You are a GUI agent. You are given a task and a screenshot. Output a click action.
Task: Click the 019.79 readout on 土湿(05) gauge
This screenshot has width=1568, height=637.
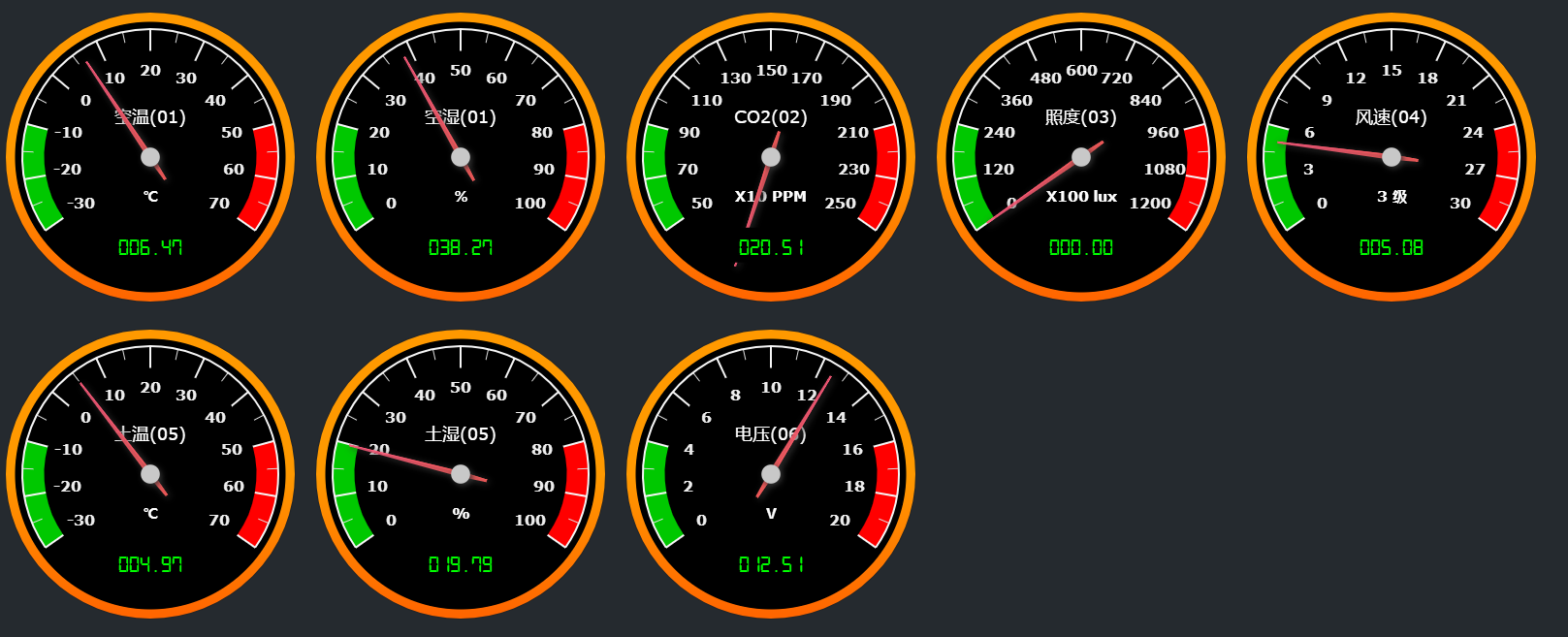(x=461, y=565)
